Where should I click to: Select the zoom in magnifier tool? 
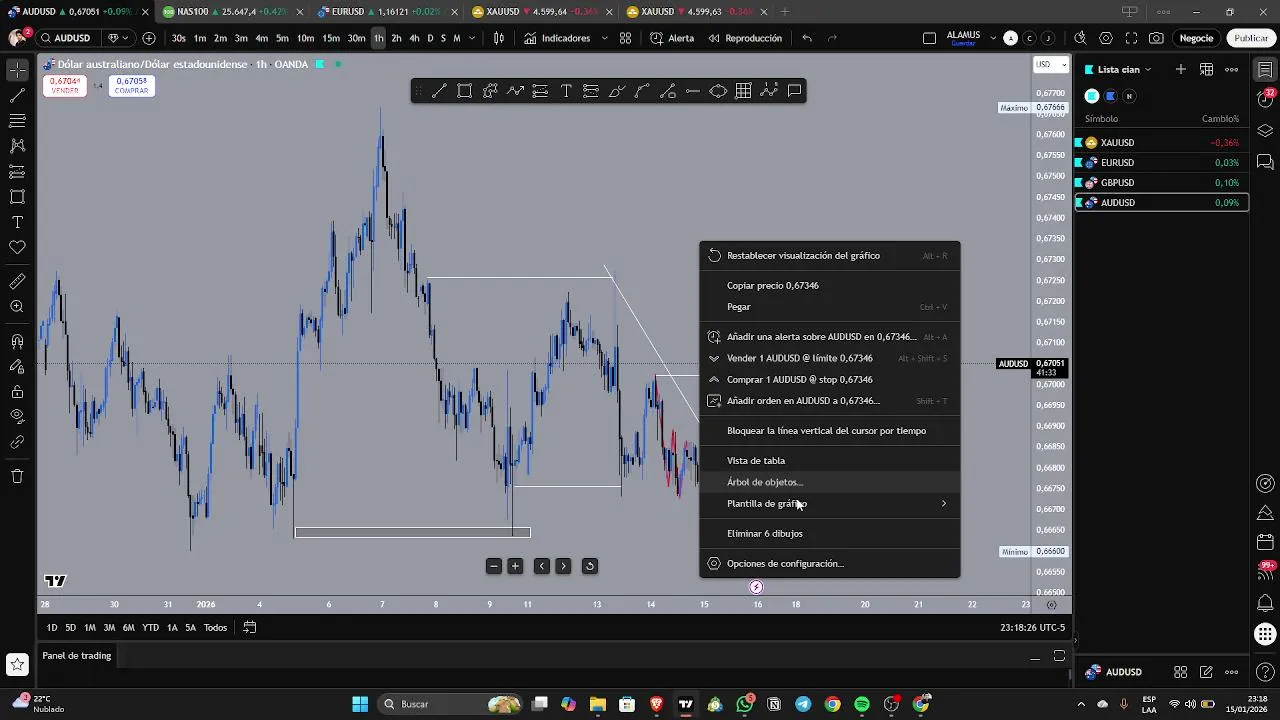17,307
